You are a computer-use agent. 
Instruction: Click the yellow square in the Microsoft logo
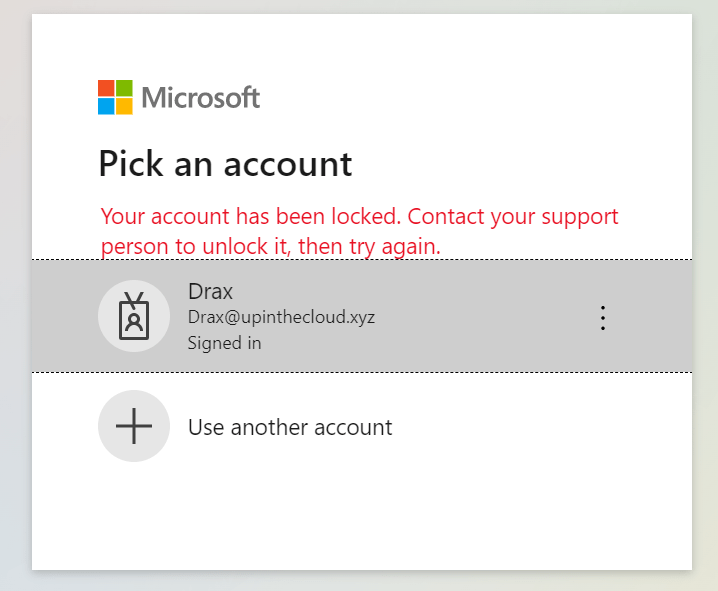(x=124, y=106)
